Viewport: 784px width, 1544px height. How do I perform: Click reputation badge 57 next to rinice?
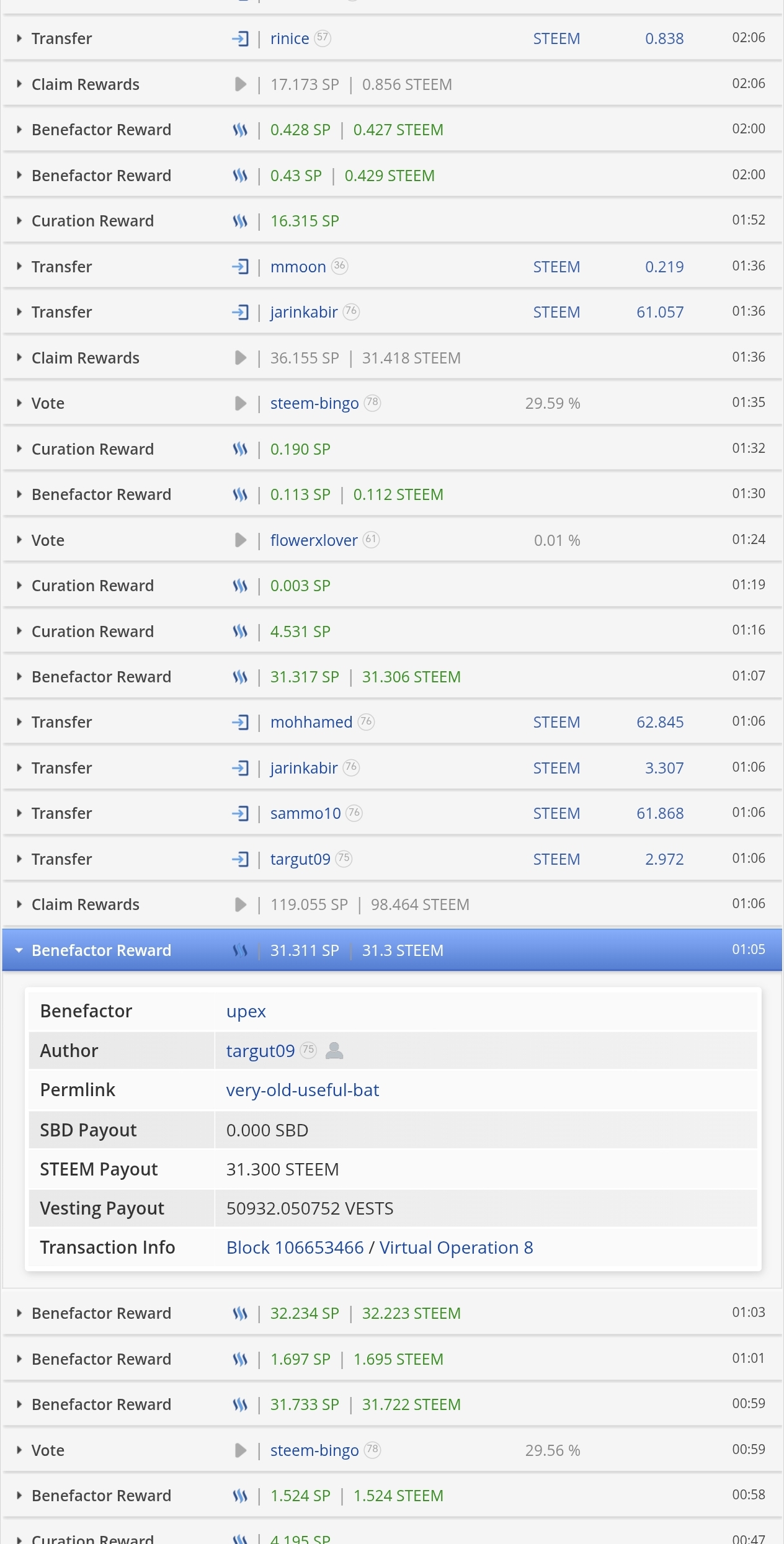coord(323,38)
